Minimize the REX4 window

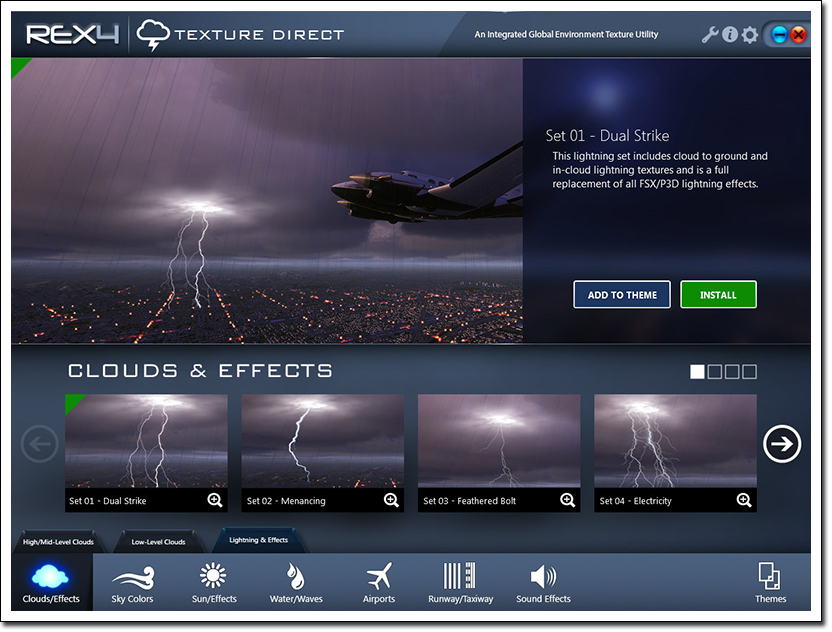(x=779, y=36)
